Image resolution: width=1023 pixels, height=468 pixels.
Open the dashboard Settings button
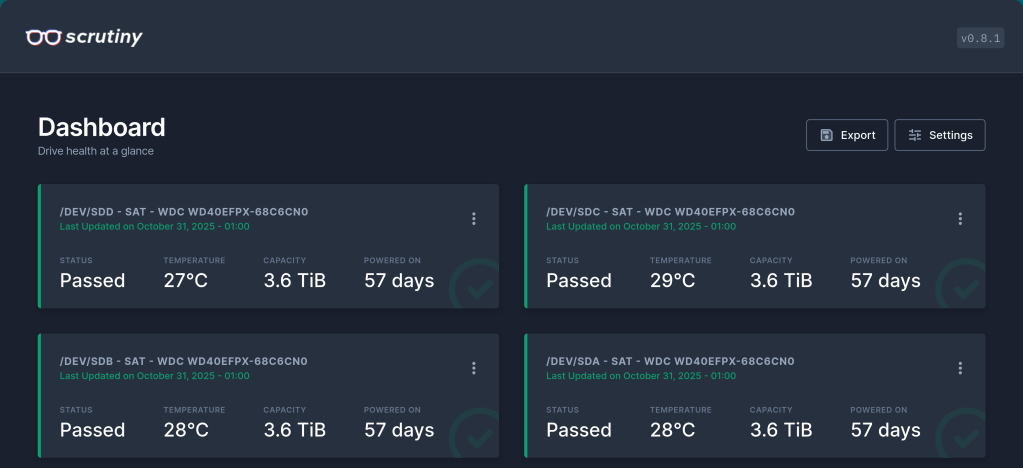[x=939, y=135]
